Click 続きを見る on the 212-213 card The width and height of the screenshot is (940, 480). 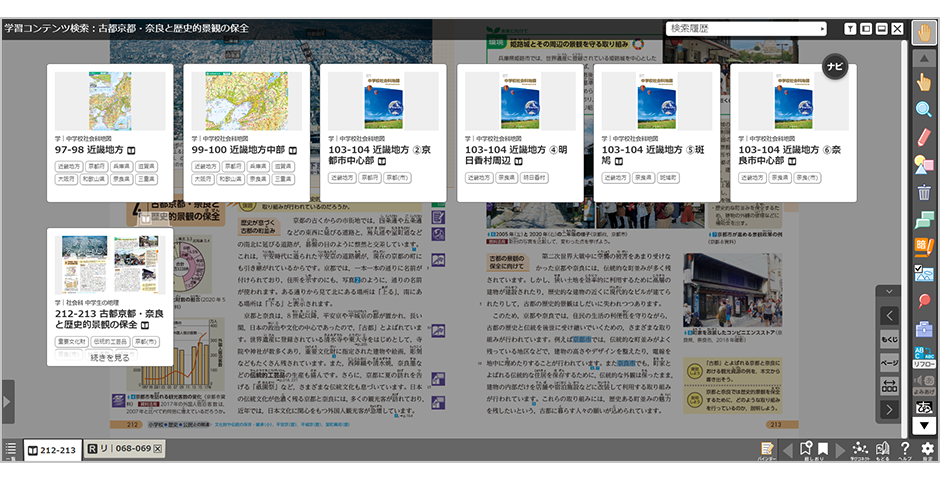coord(110,358)
